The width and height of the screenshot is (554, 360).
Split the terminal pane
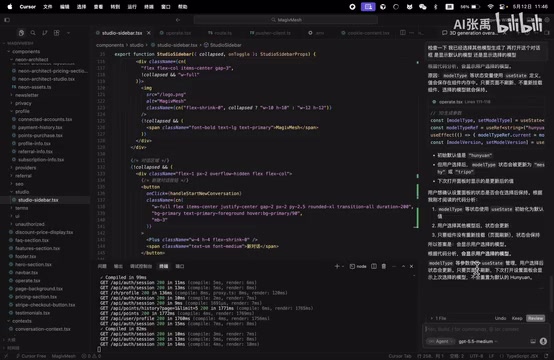[x=374, y=266]
